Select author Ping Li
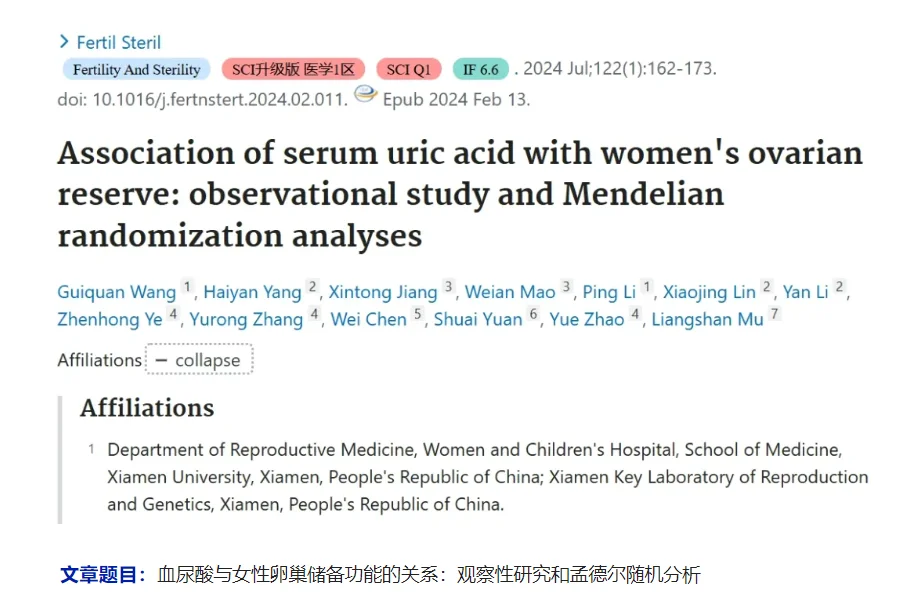 pyautogui.click(x=609, y=292)
